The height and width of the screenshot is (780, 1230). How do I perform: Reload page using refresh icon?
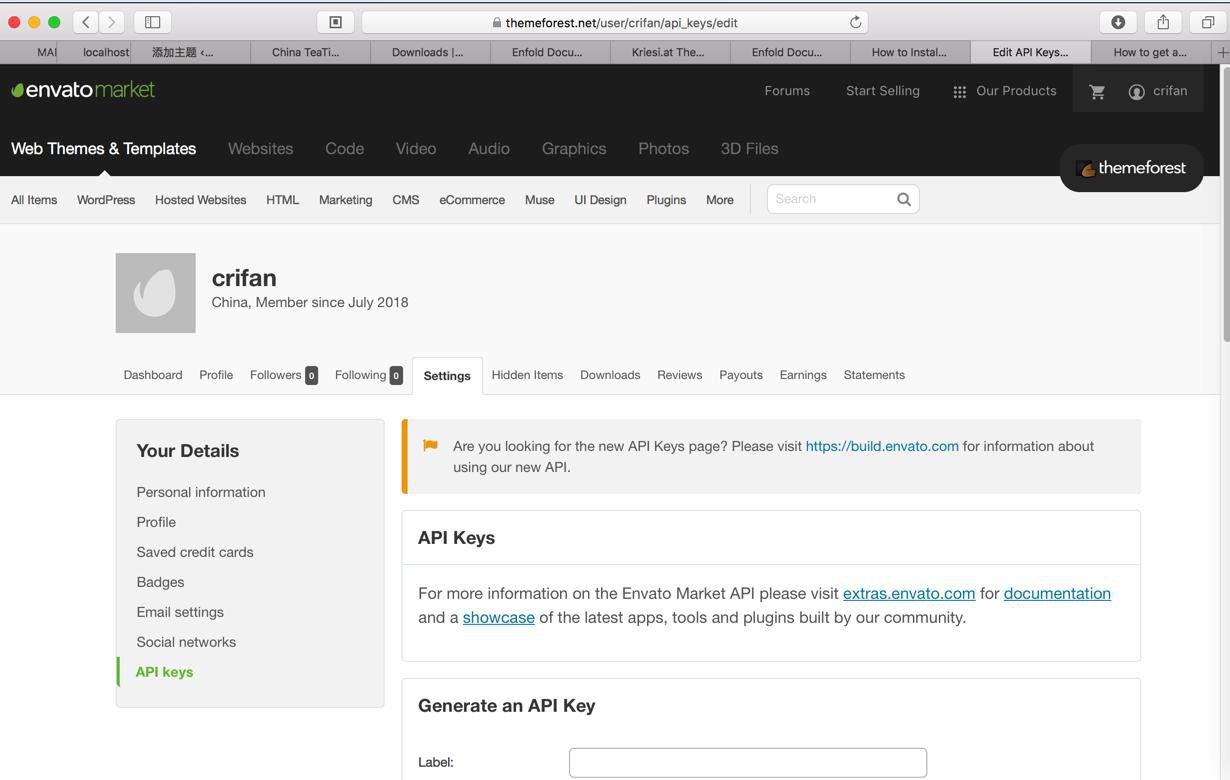(856, 22)
